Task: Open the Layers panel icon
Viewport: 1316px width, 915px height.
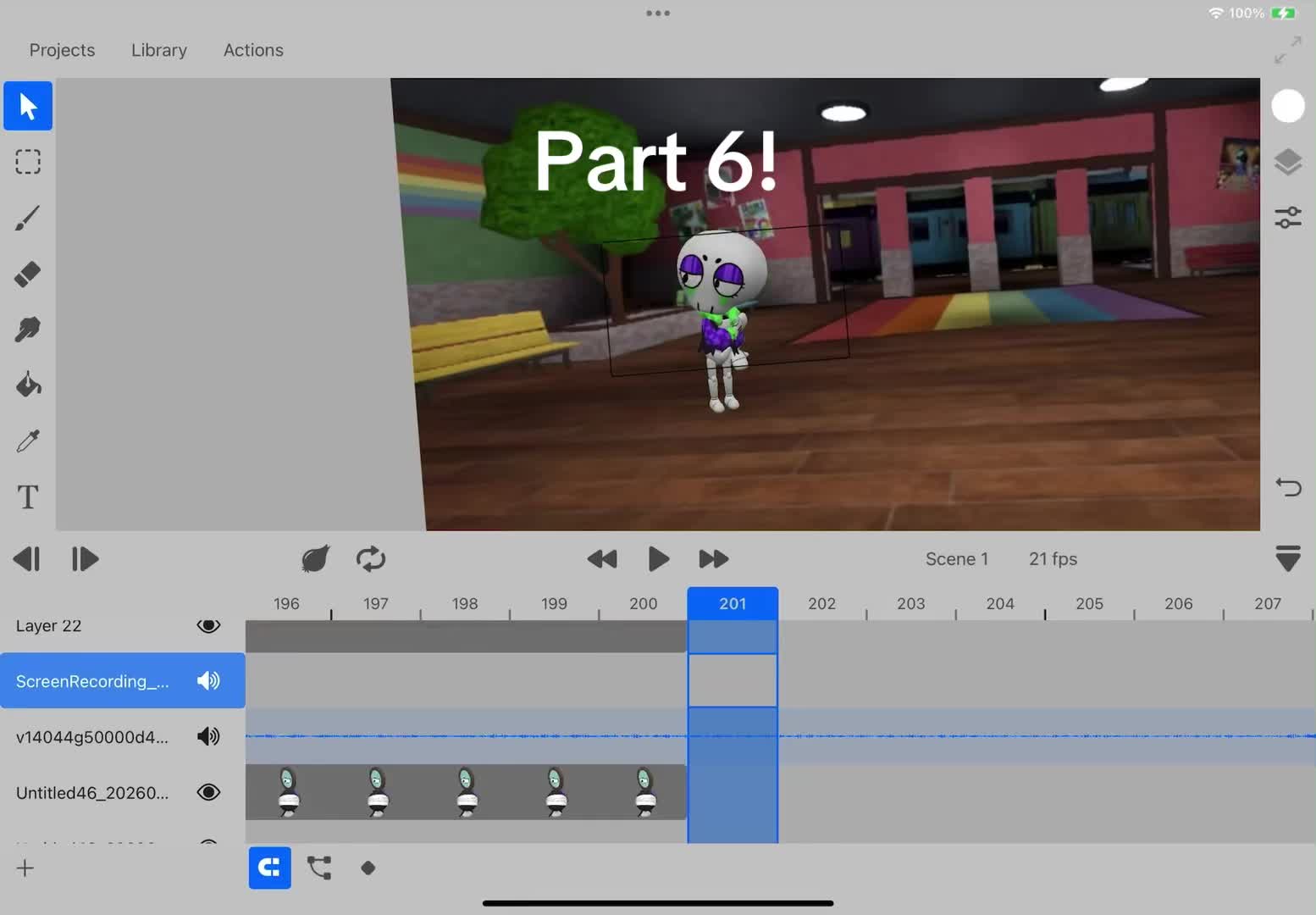Action: tap(1287, 162)
